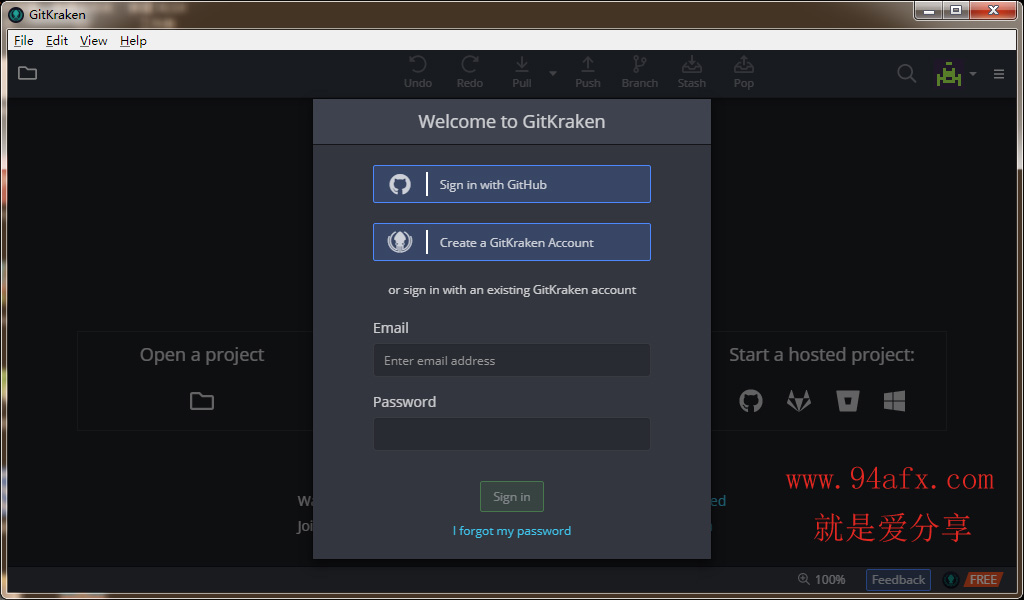Start a hosted project on GitLab icon
Screen dimensions: 1024x600
(799, 401)
